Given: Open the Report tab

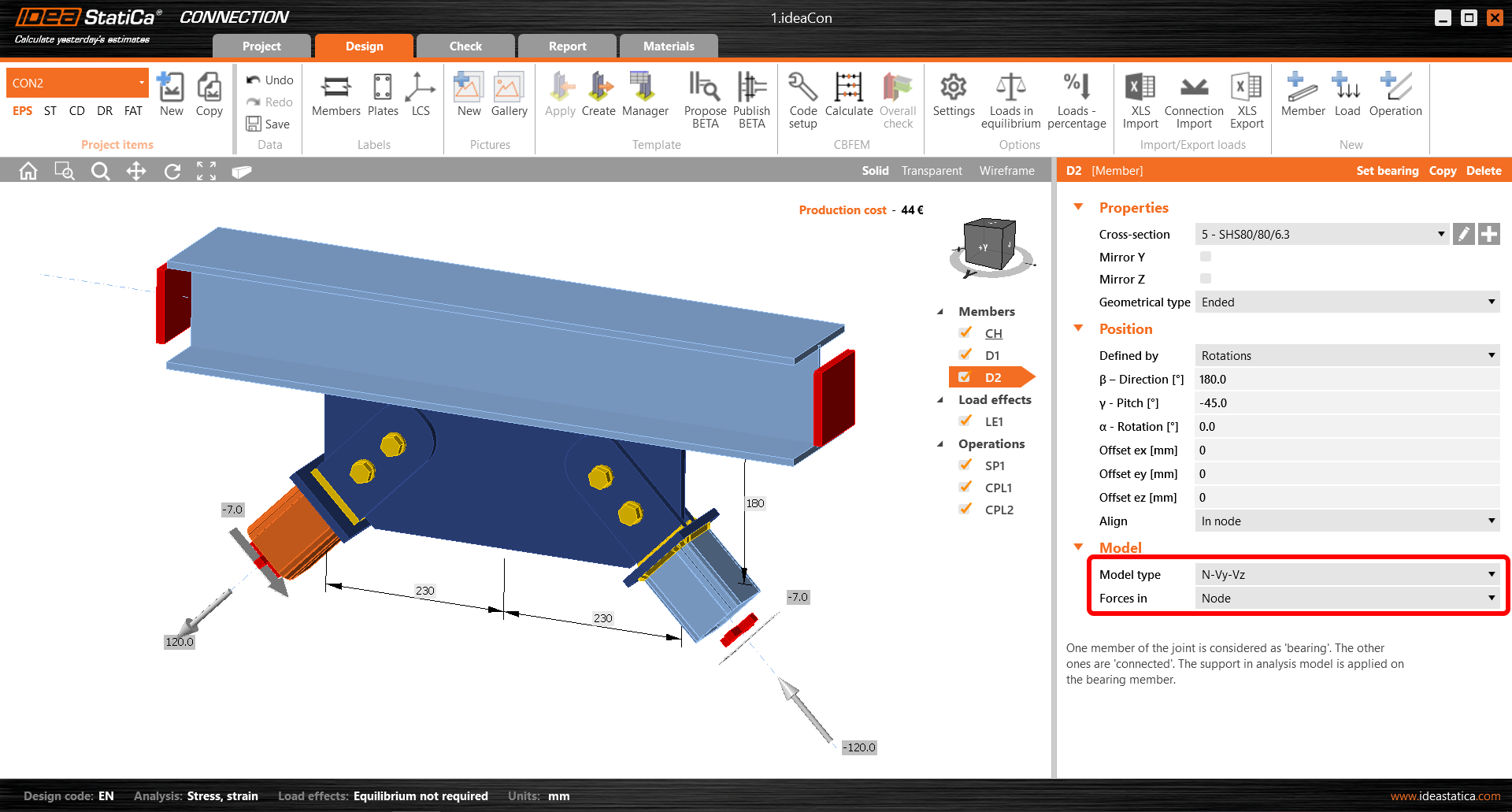Looking at the screenshot, I should 567,46.
